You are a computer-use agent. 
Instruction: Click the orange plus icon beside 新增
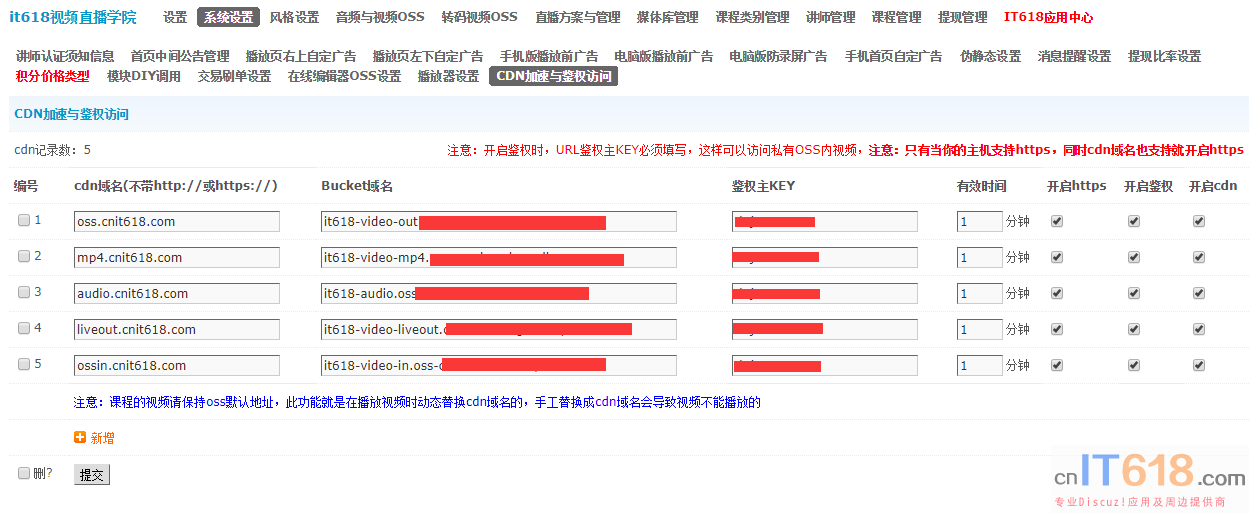pyautogui.click(x=80, y=438)
